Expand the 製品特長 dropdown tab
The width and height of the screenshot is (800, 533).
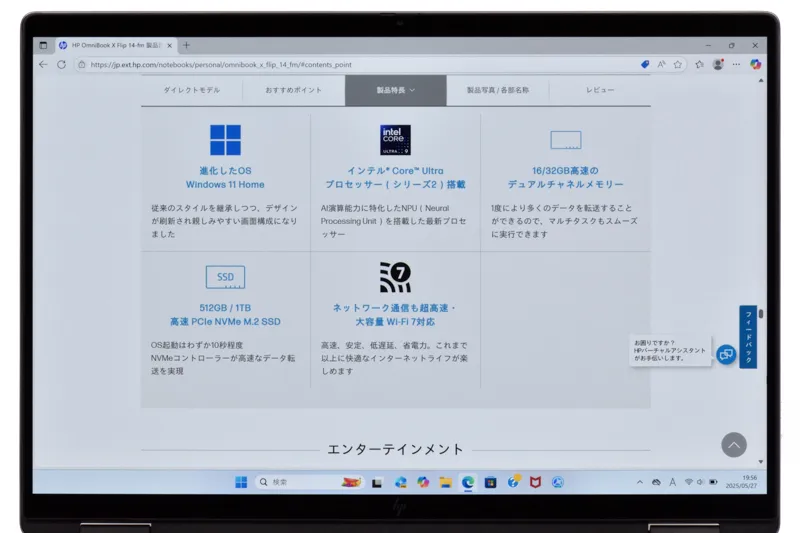pyautogui.click(x=395, y=90)
